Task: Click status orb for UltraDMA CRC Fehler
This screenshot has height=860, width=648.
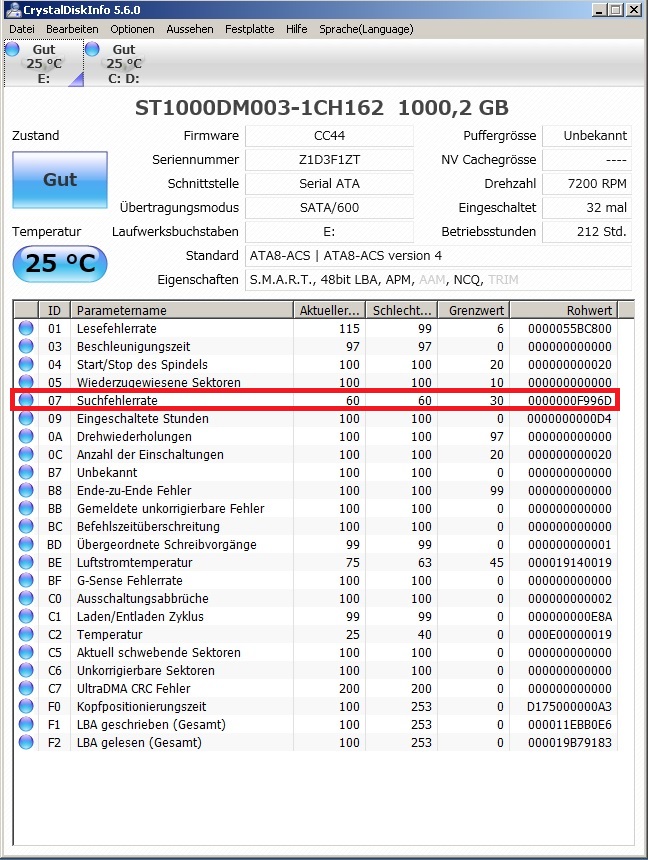Action: tap(26, 688)
